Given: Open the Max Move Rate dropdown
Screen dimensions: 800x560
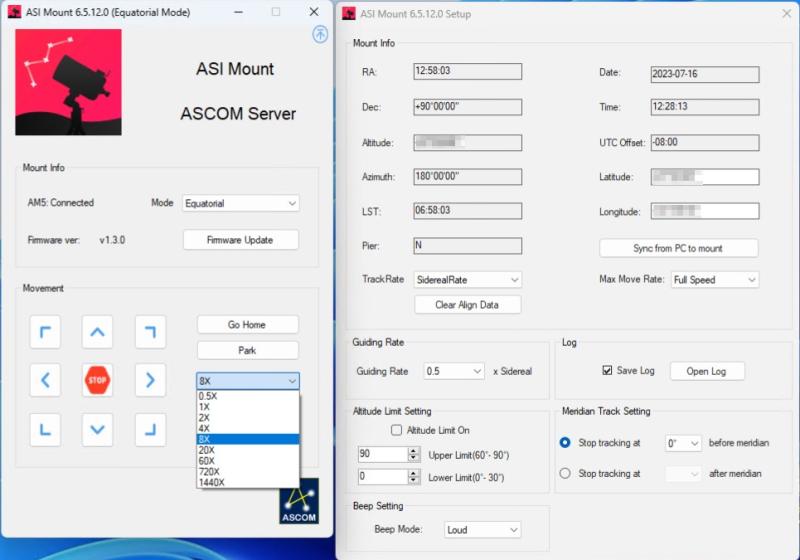Looking at the screenshot, I should [714, 279].
